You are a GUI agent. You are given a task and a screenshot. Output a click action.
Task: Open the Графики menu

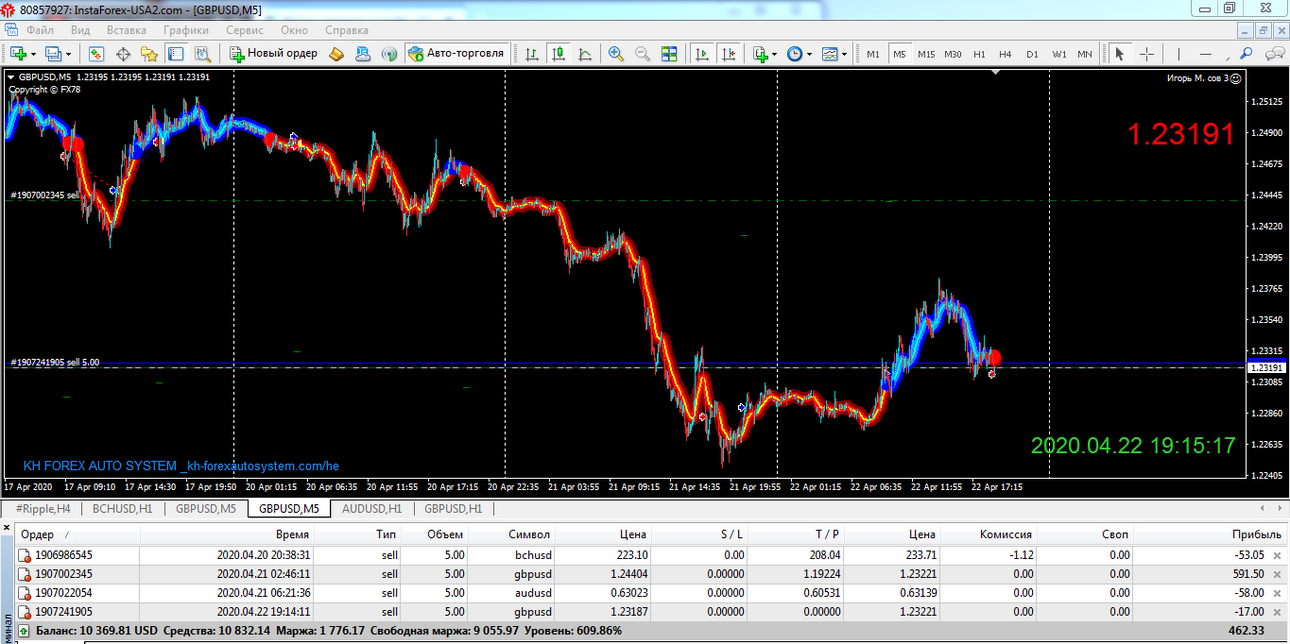click(x=186, y=30)
